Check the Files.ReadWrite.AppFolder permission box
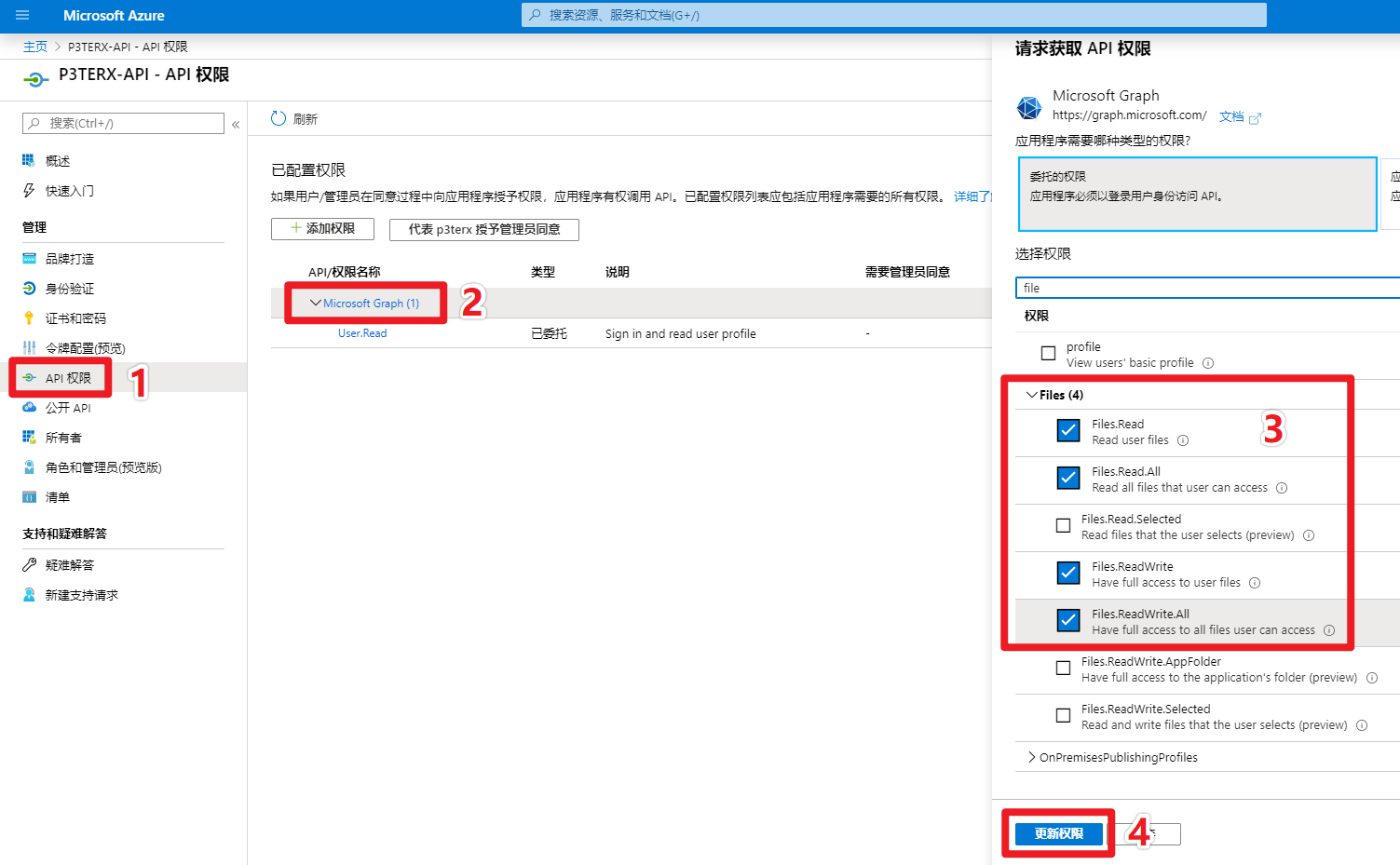 point(1063,669)
